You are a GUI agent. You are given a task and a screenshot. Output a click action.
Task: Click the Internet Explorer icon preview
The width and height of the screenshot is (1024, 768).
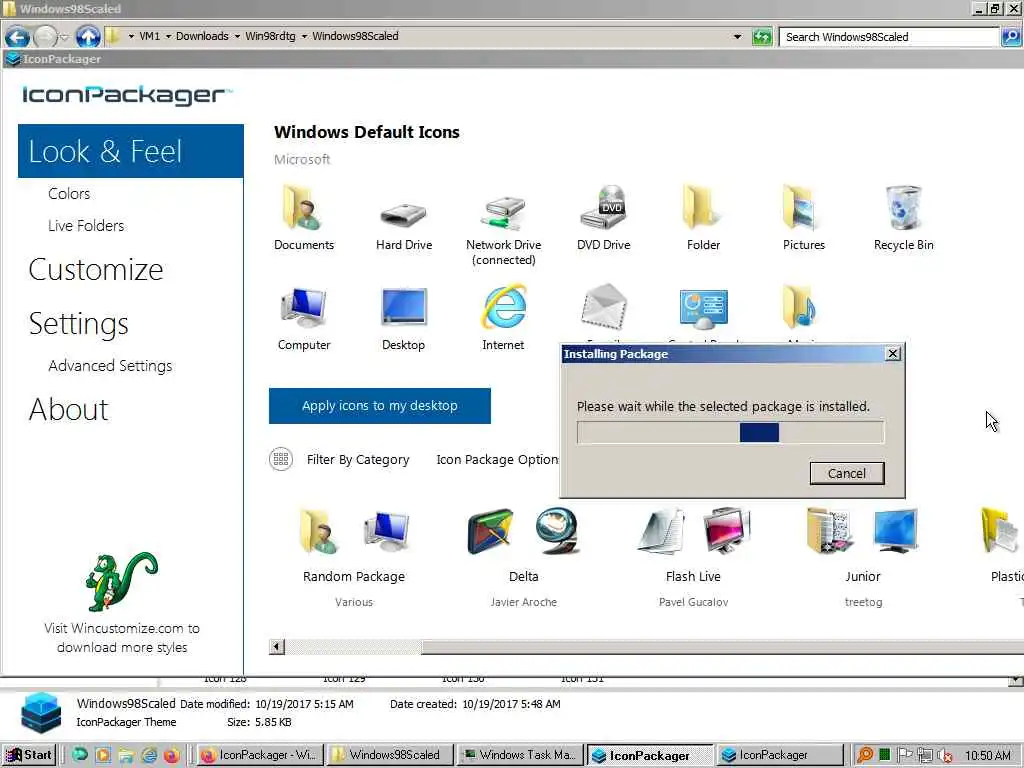(x=504, y=306)
